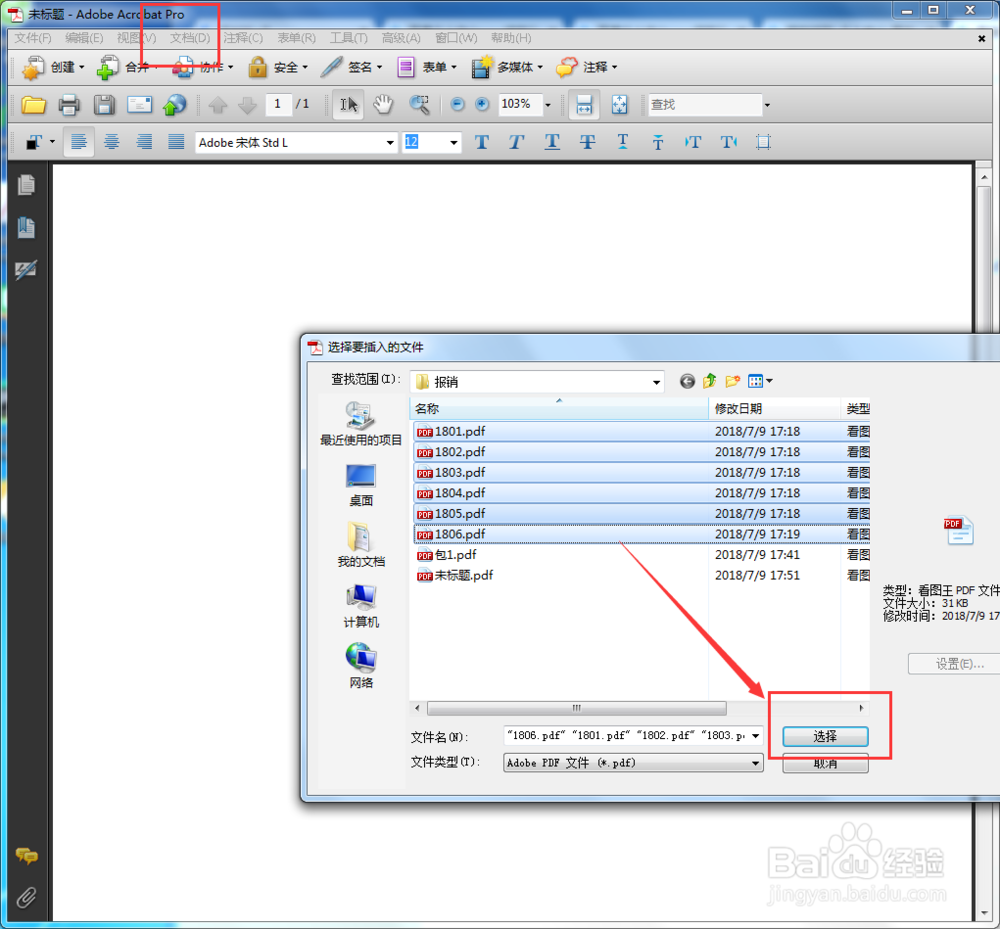Image resolution: width=1000 pixels, height=929 pixels.
Task: Open the font name dropdown
Action: point(390,142)
